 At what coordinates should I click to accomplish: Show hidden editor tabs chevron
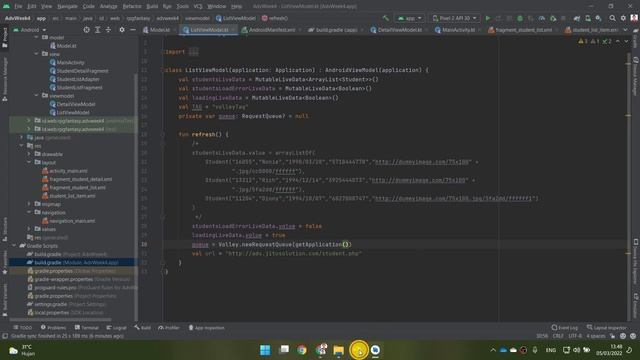(x=625, y=30)
